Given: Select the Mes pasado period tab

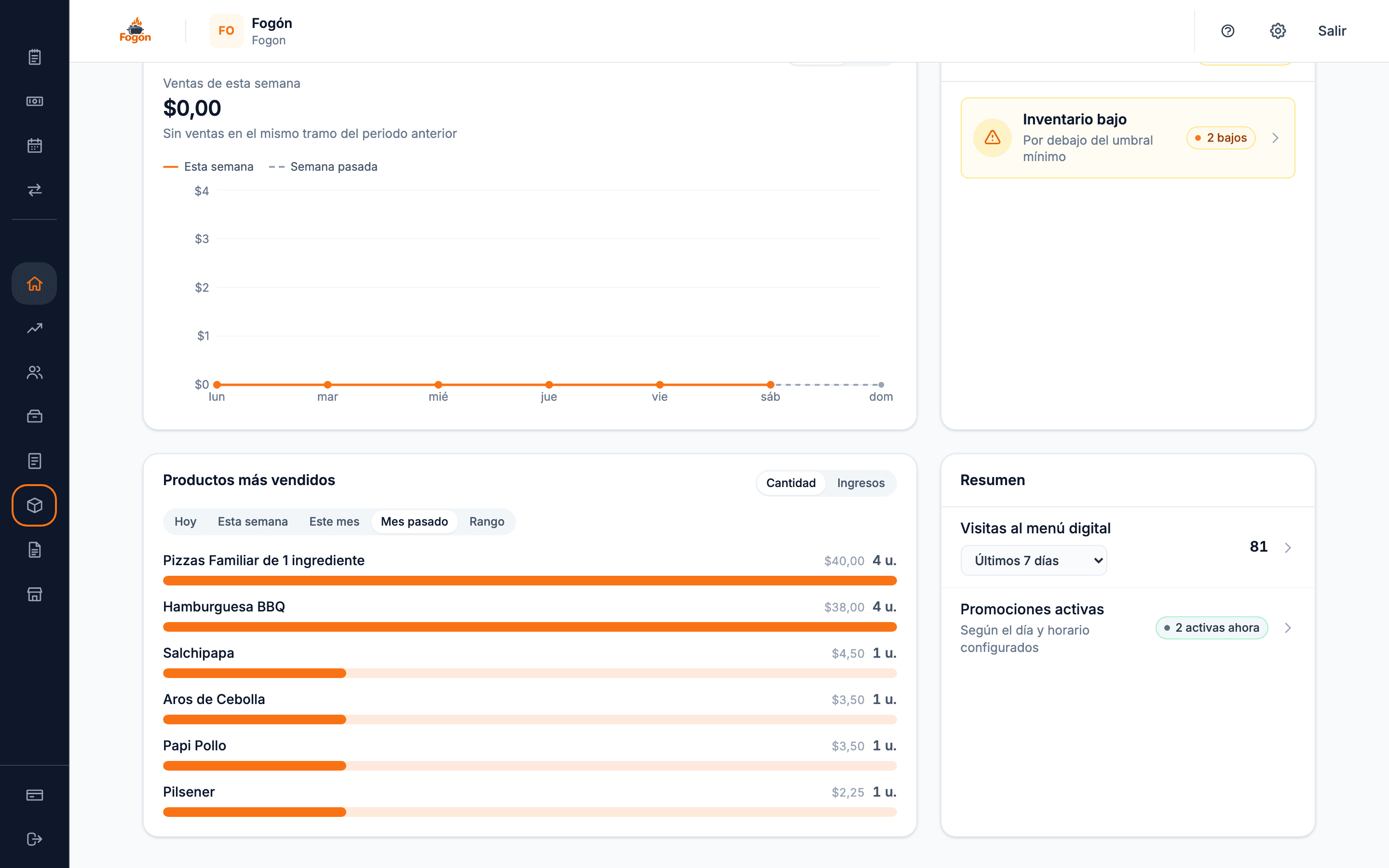Looking at the screenshot, I should pyautogui.click(x=414, y=521).
